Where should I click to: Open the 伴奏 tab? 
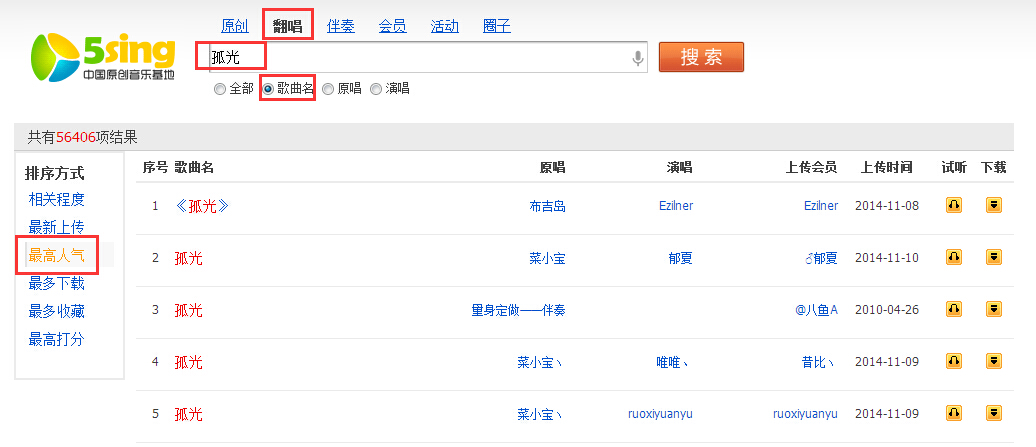340,26
